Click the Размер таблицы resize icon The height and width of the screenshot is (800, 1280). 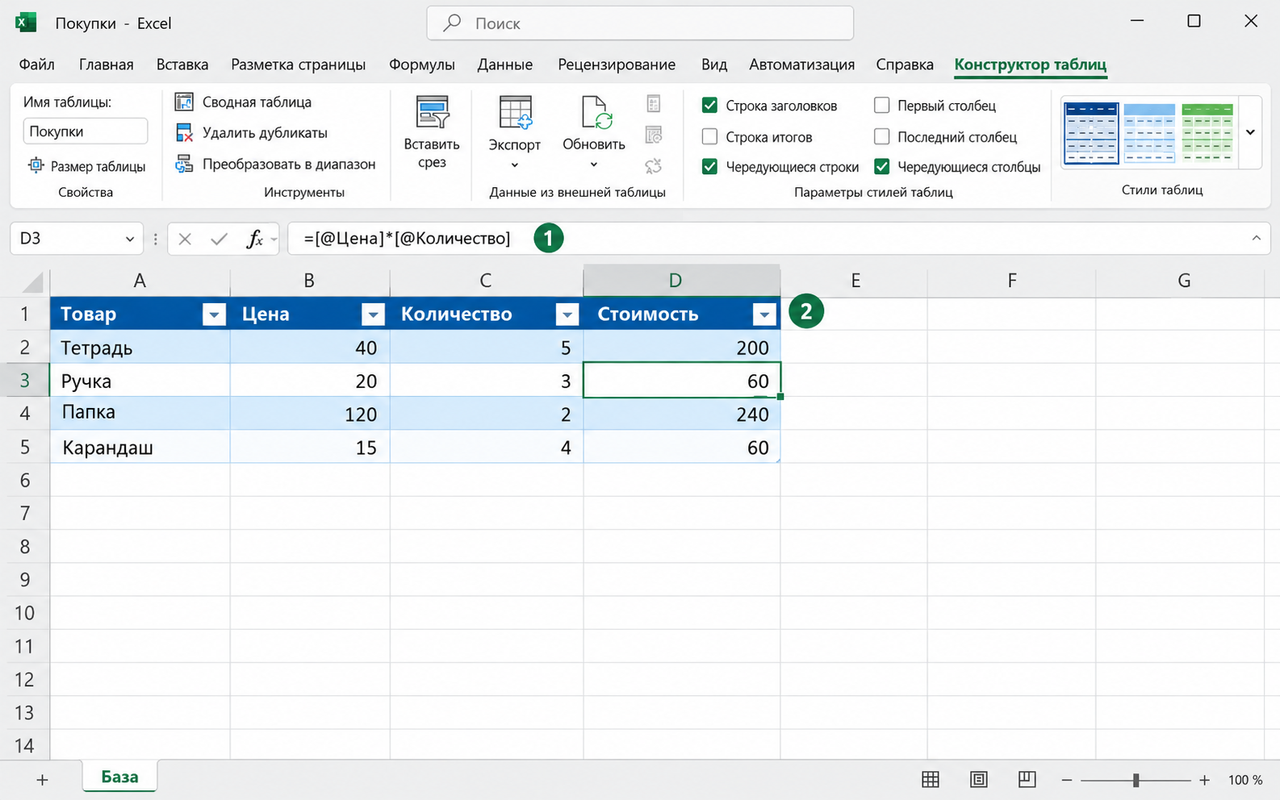tap(36, 166)
